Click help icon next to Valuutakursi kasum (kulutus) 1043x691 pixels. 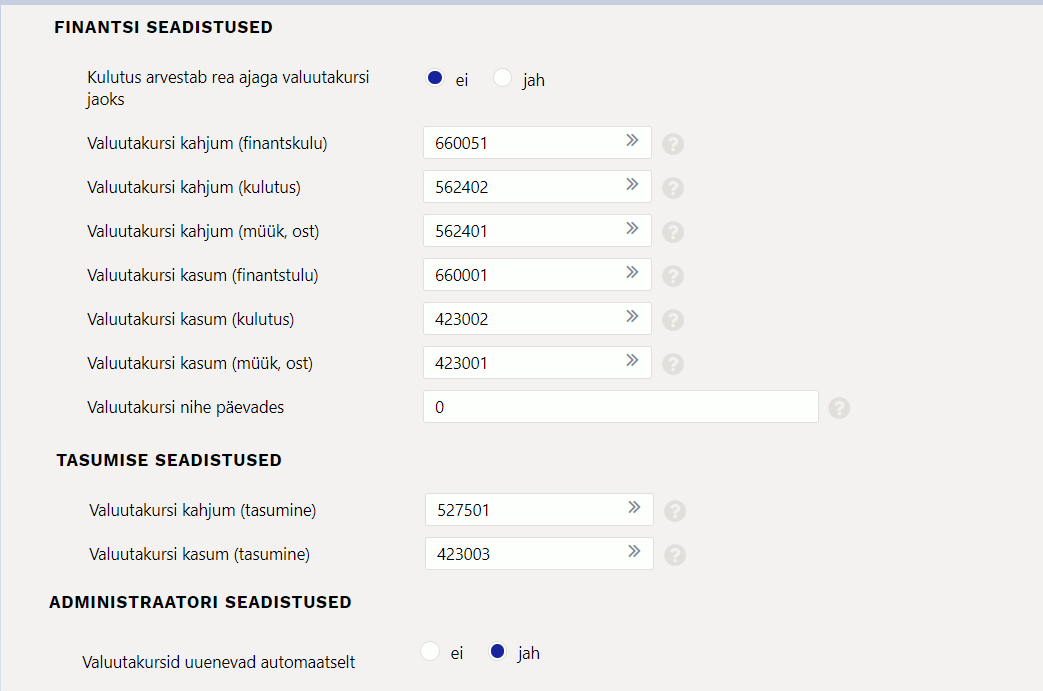(x=673, y=320)
